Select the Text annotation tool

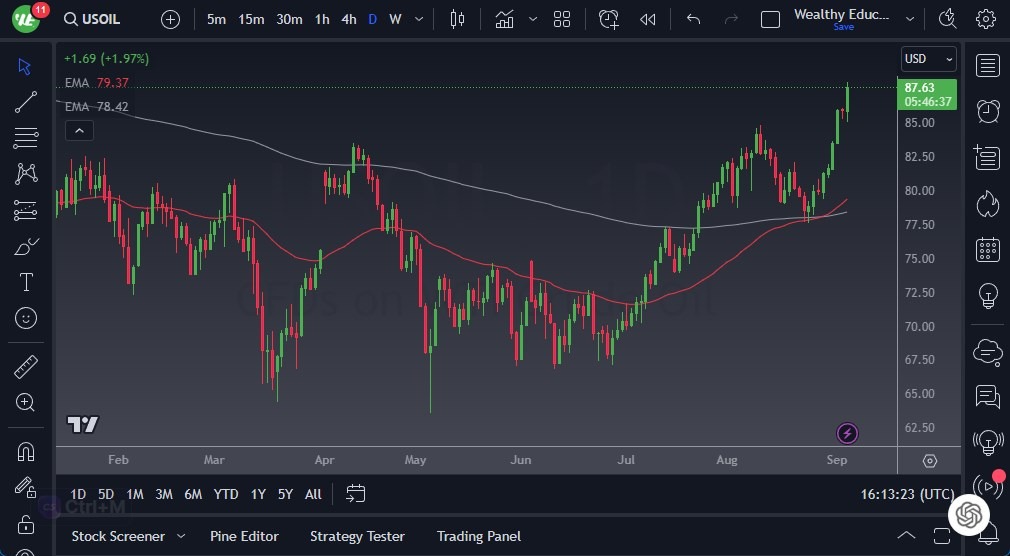(26, 282)
